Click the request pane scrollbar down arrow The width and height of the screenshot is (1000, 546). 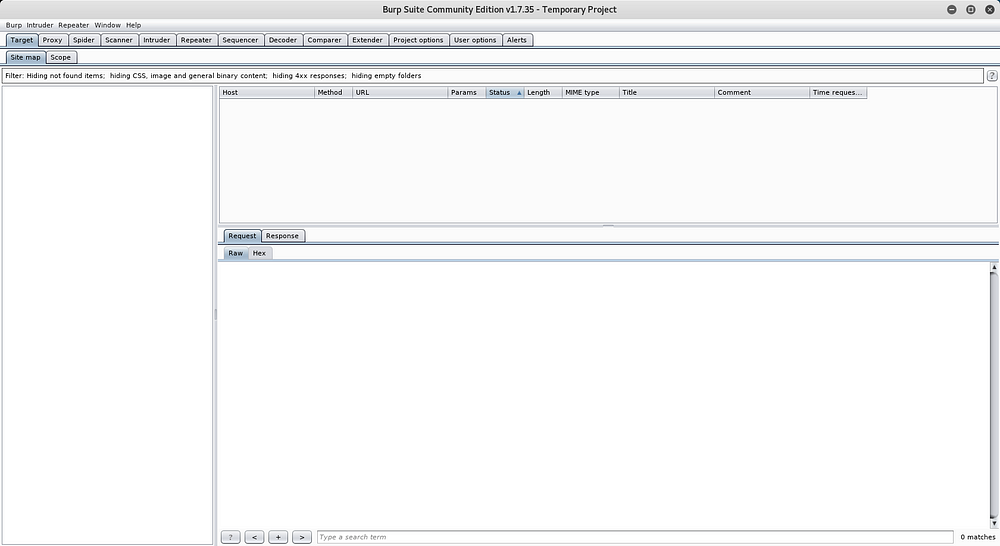point(994,524)
